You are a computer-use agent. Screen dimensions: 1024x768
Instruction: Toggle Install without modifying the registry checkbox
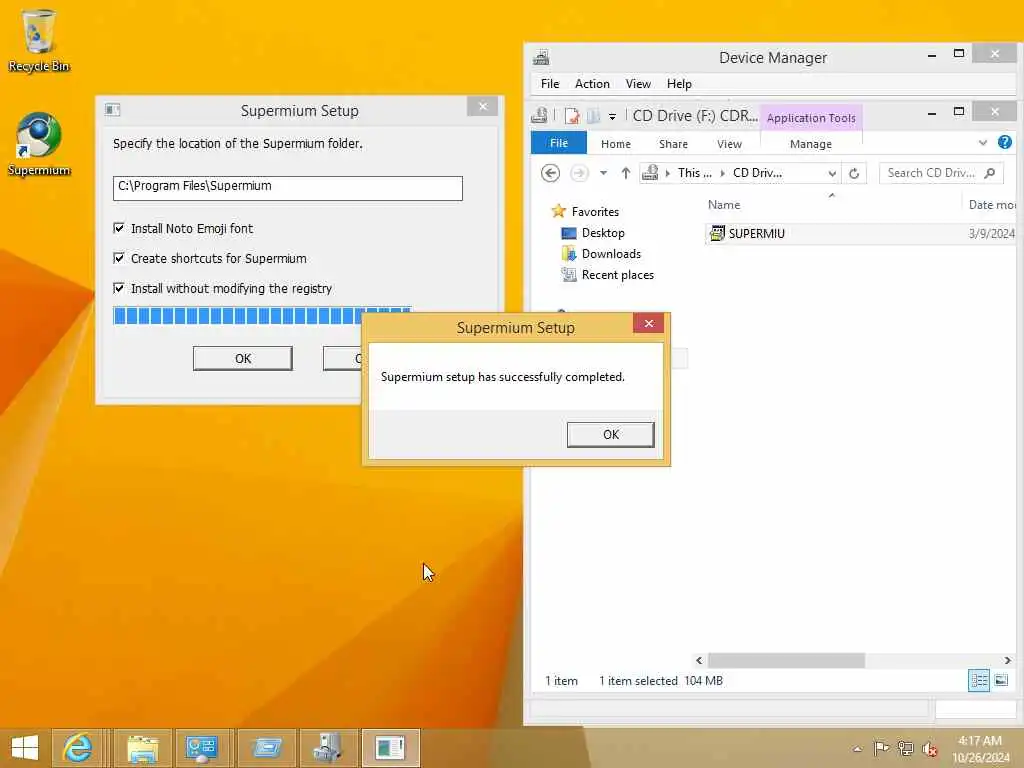click(x=119, y=288)
